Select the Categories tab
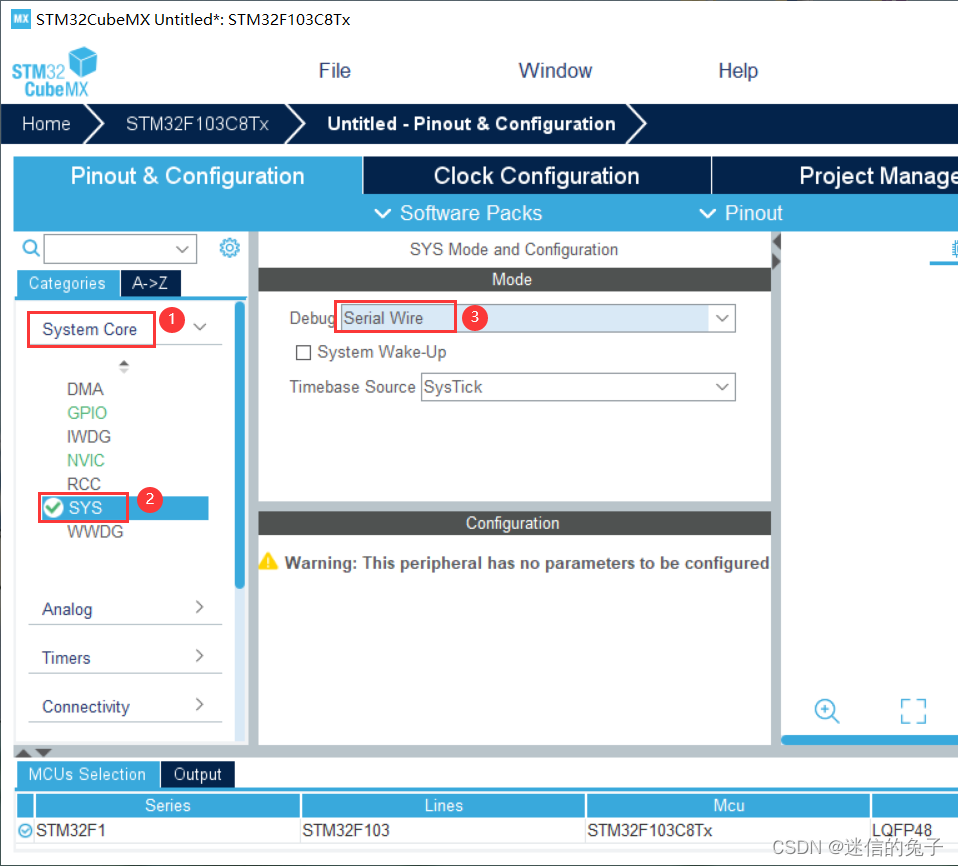 point(67,284)
